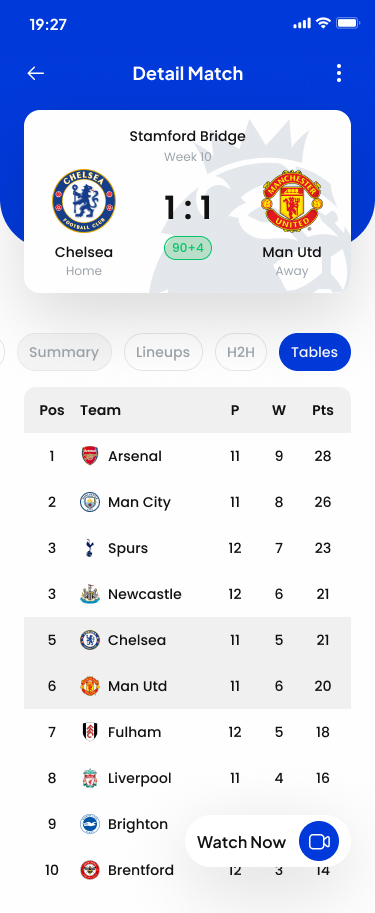Switch to the Lineups tab

(x=163, y=352)
